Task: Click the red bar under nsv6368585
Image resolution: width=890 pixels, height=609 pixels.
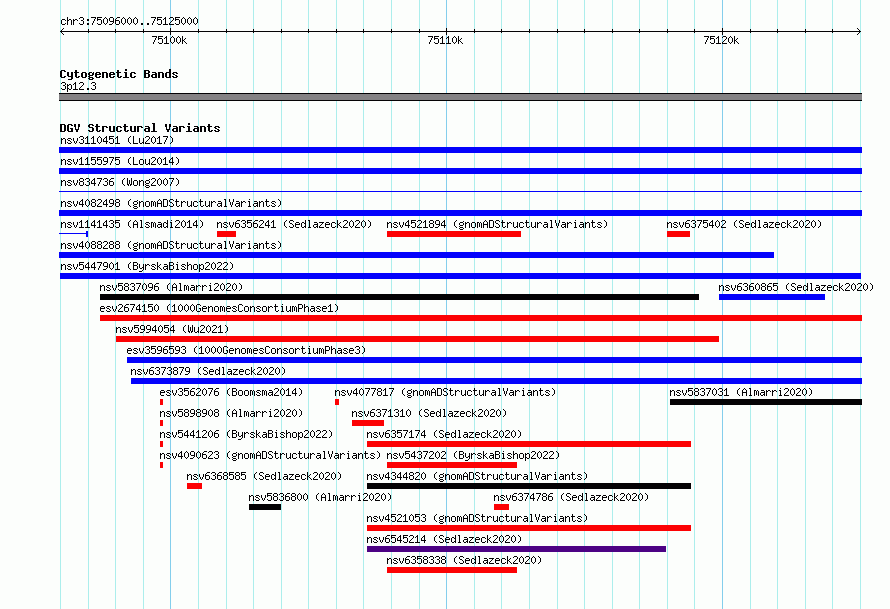Action: click(x=194, y=486)
